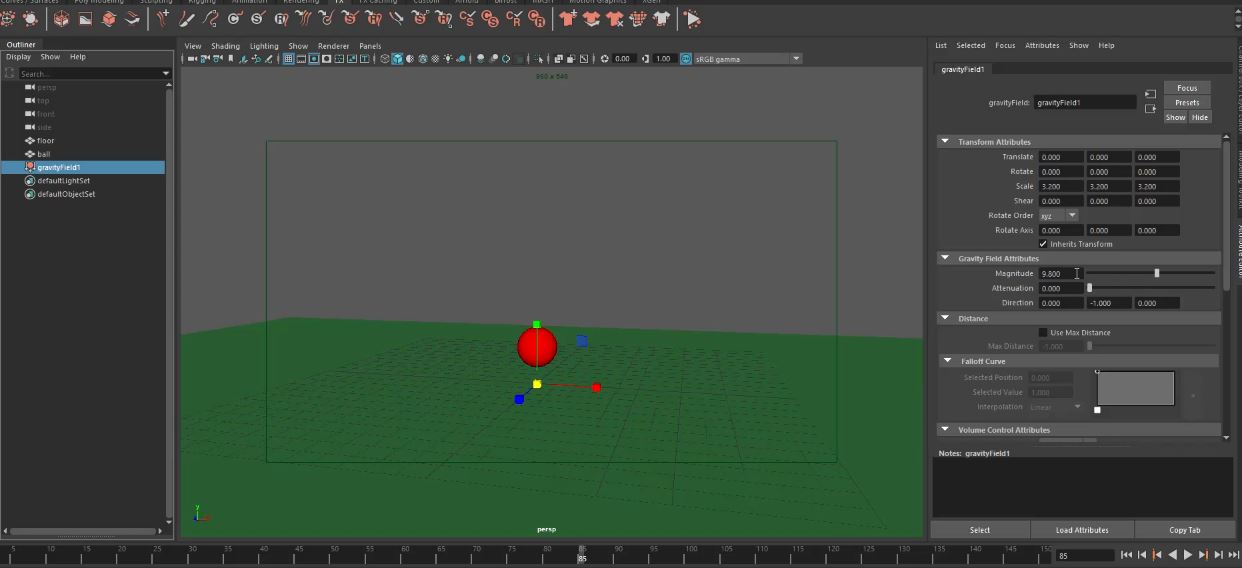Click the Select button in Attribute Editor
Screen dimensions: 1242x568
tap(980, 530)
